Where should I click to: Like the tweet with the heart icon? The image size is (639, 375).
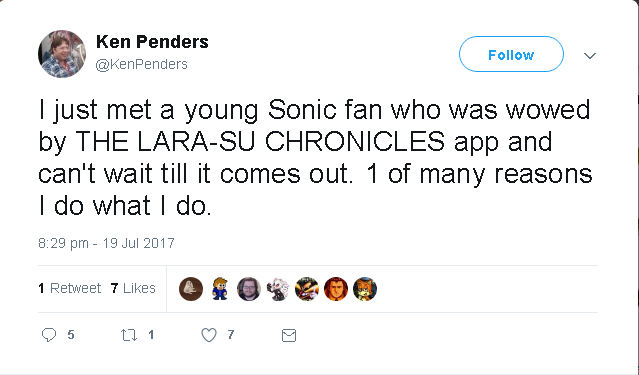click(209, 335)
